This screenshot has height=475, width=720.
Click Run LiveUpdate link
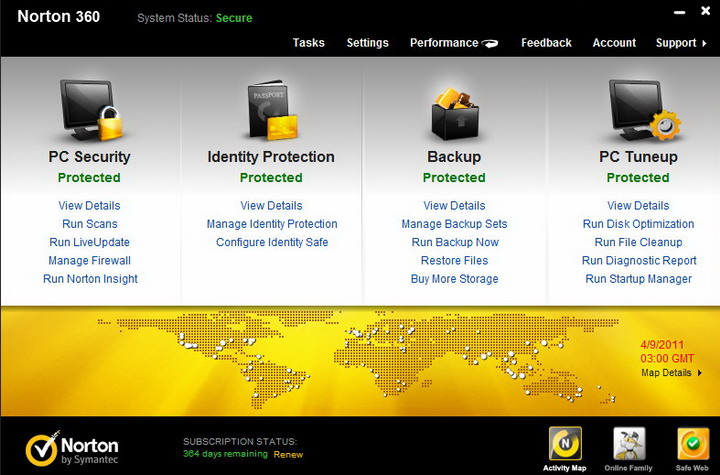[x=90, y=242]
